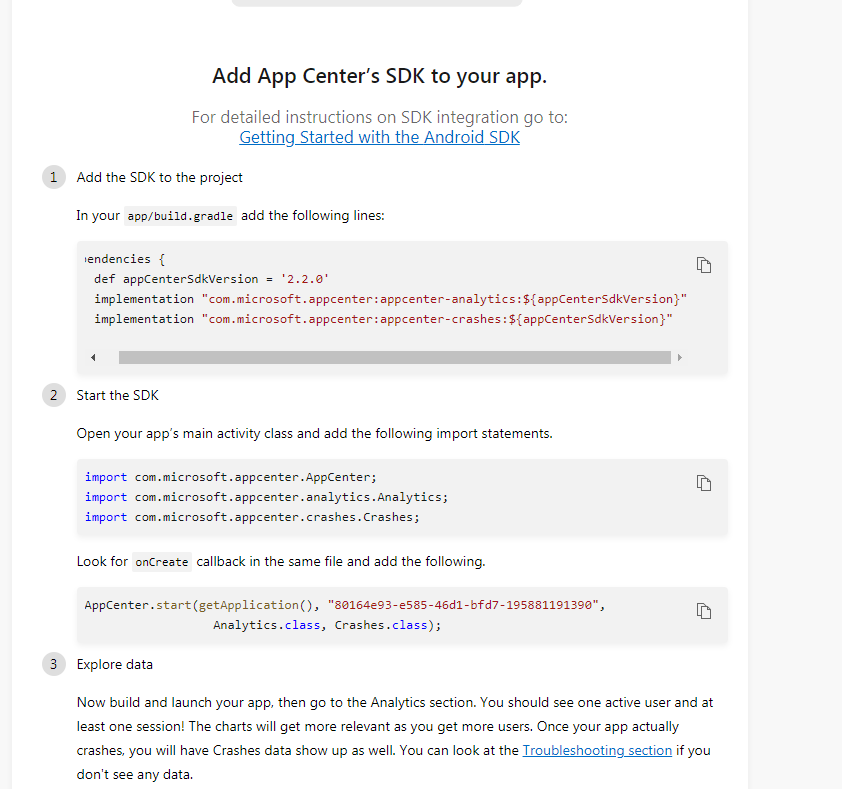Click the 'Start the SDK' heading

118,395
